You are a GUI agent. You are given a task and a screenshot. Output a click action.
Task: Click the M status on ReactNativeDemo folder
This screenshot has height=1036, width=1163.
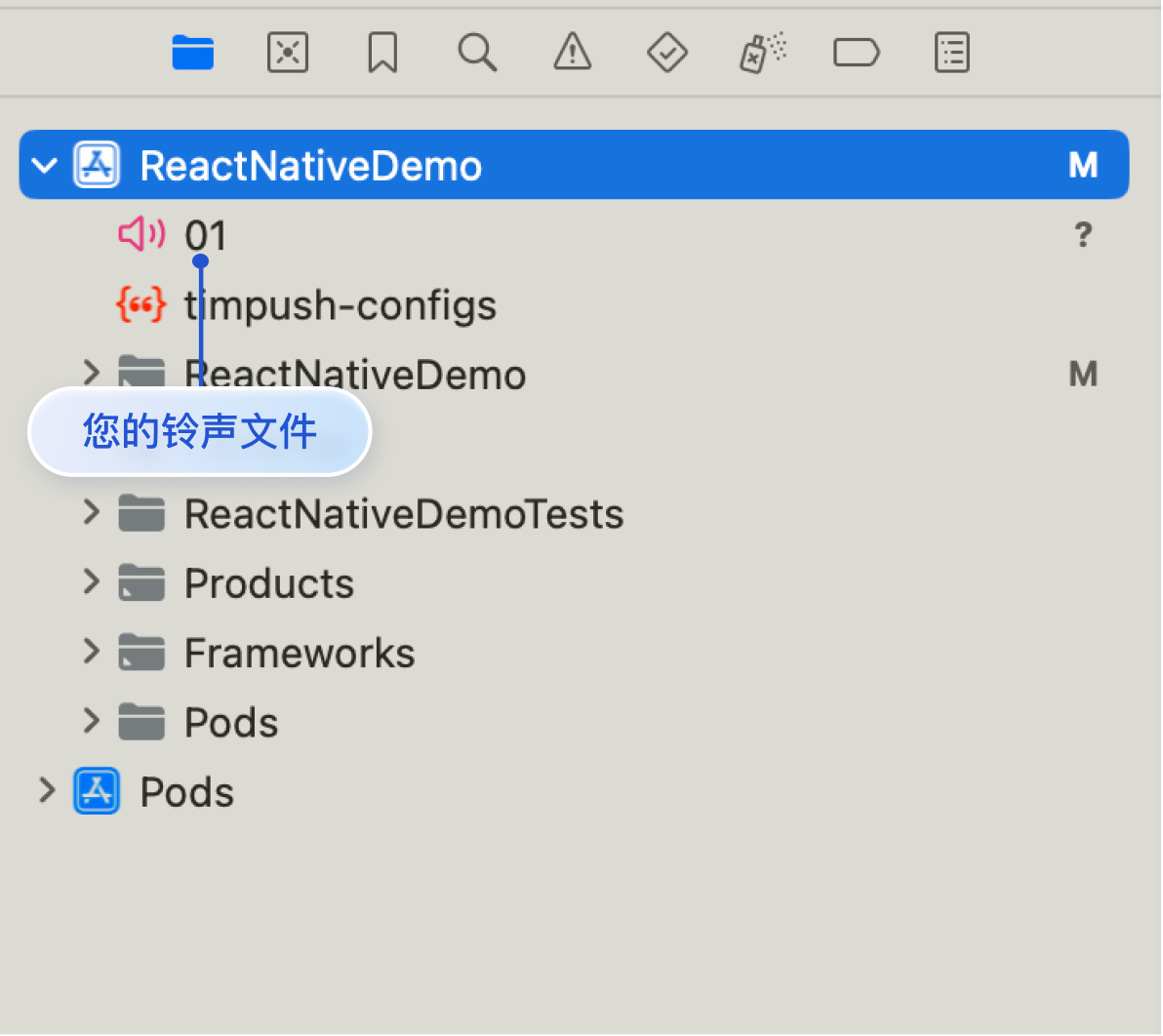coord(1083,374)
